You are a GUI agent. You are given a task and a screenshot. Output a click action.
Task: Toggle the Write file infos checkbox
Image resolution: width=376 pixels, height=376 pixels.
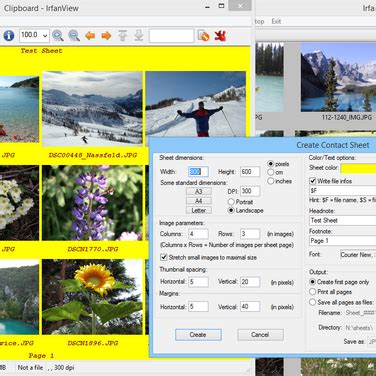pyautogui.click(x=313, y=181)
